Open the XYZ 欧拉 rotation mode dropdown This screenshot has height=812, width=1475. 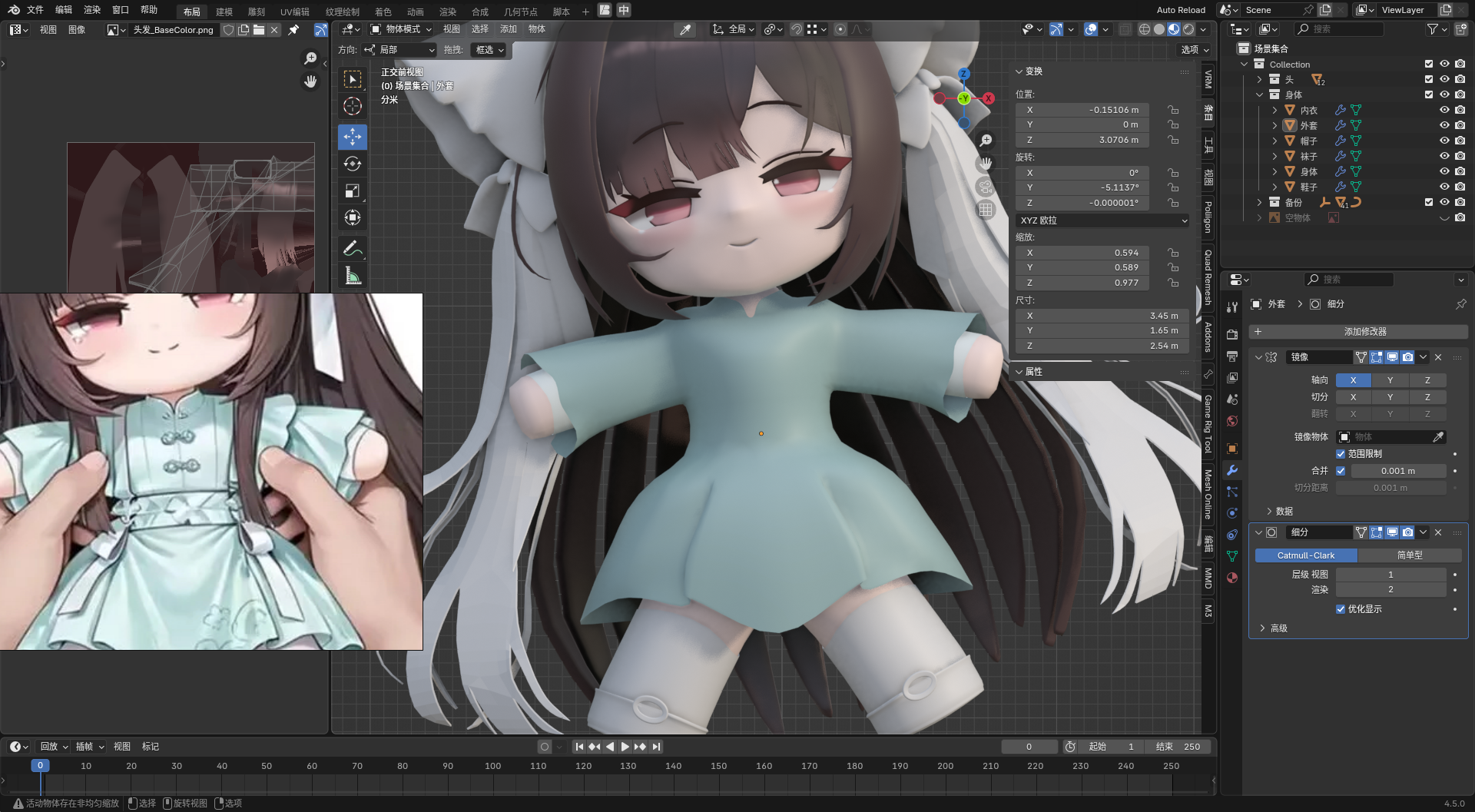pos(1102,220)
